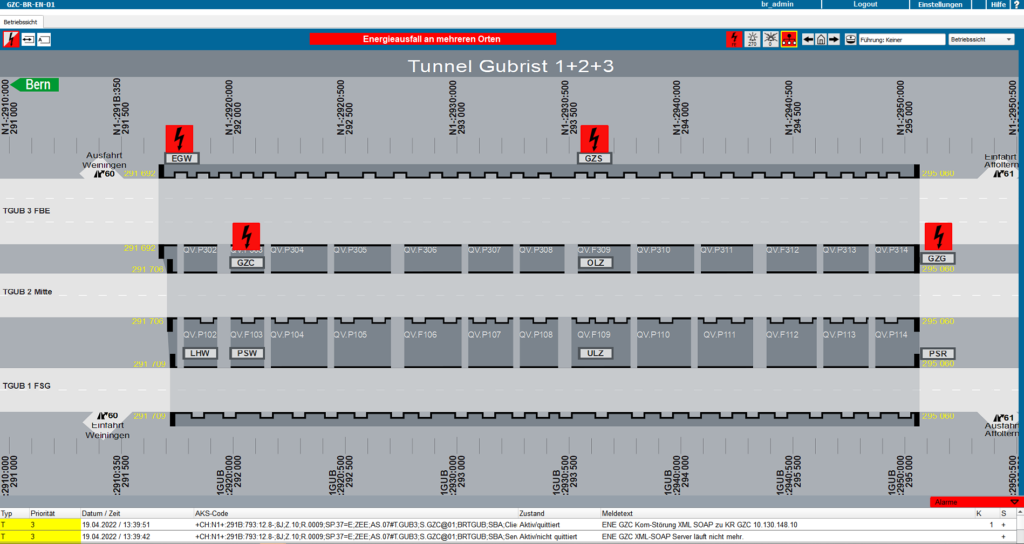Click the power fault icon above GZS
Screen dimensions: 1024x544
[595, 138]
